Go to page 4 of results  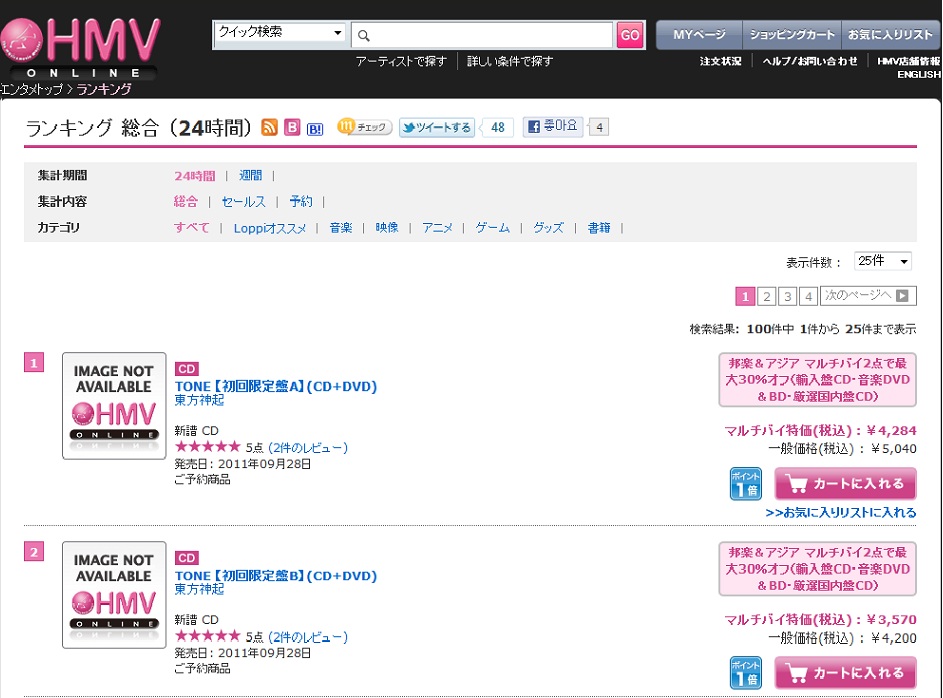coord(808,296)
